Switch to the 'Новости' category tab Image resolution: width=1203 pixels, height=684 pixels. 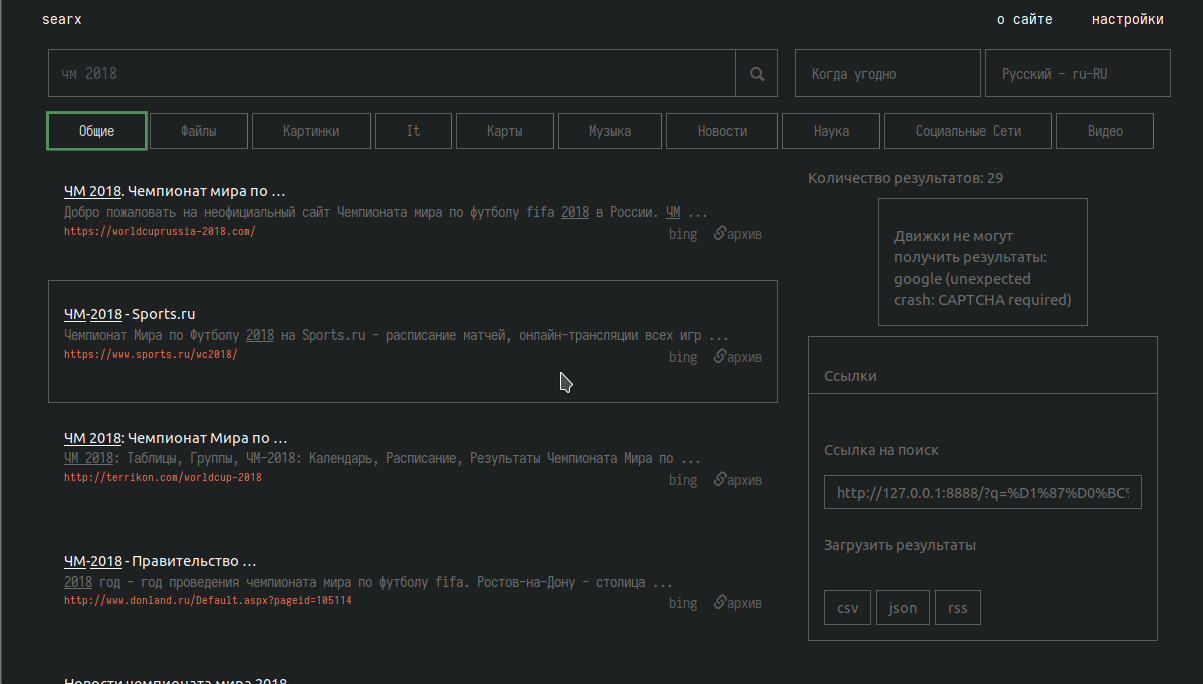point(722,131)
